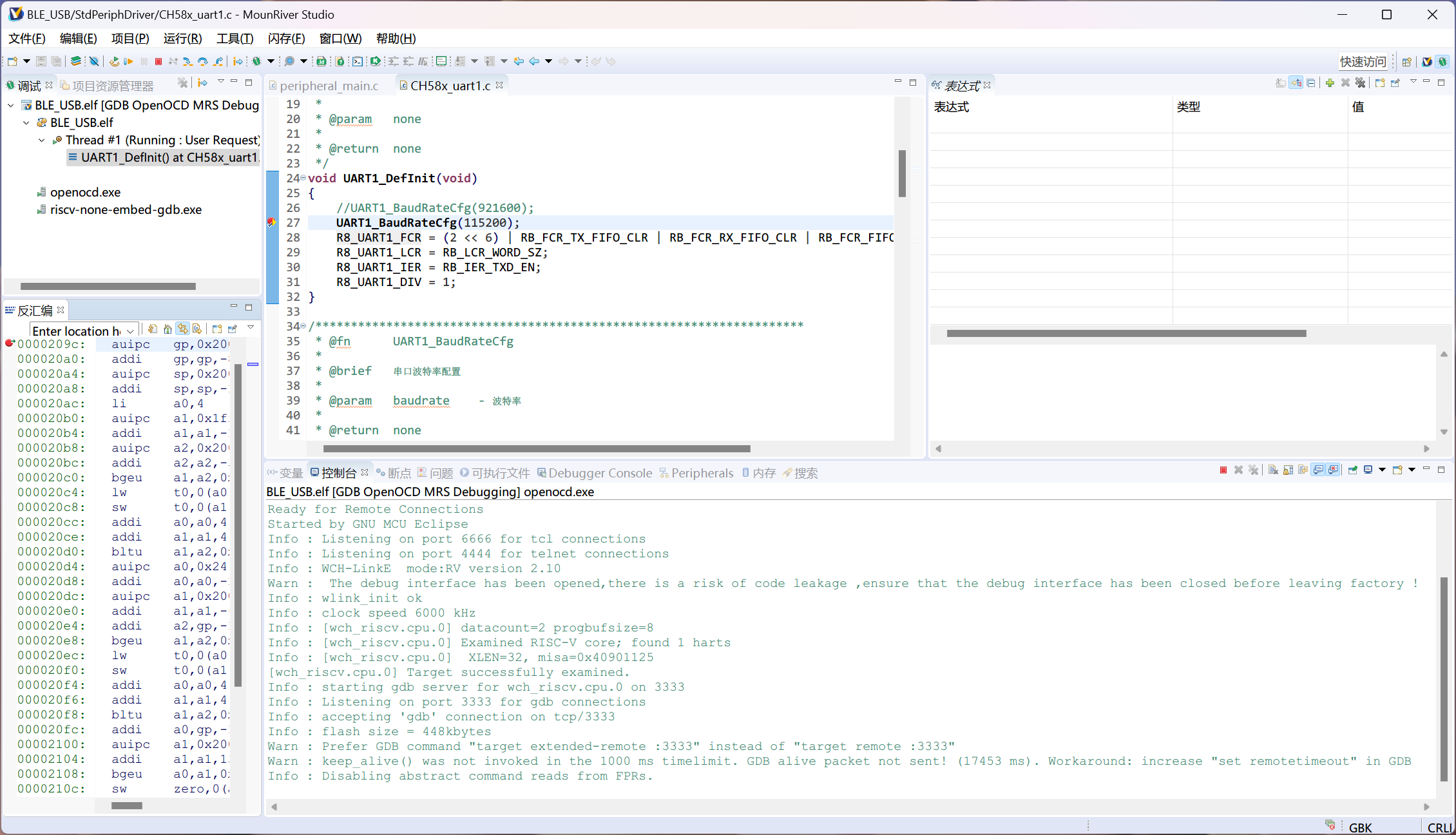1456x835 pixels.
Task: Open the Display Selected Console dropdown
Action: [x=1382, y=470]
